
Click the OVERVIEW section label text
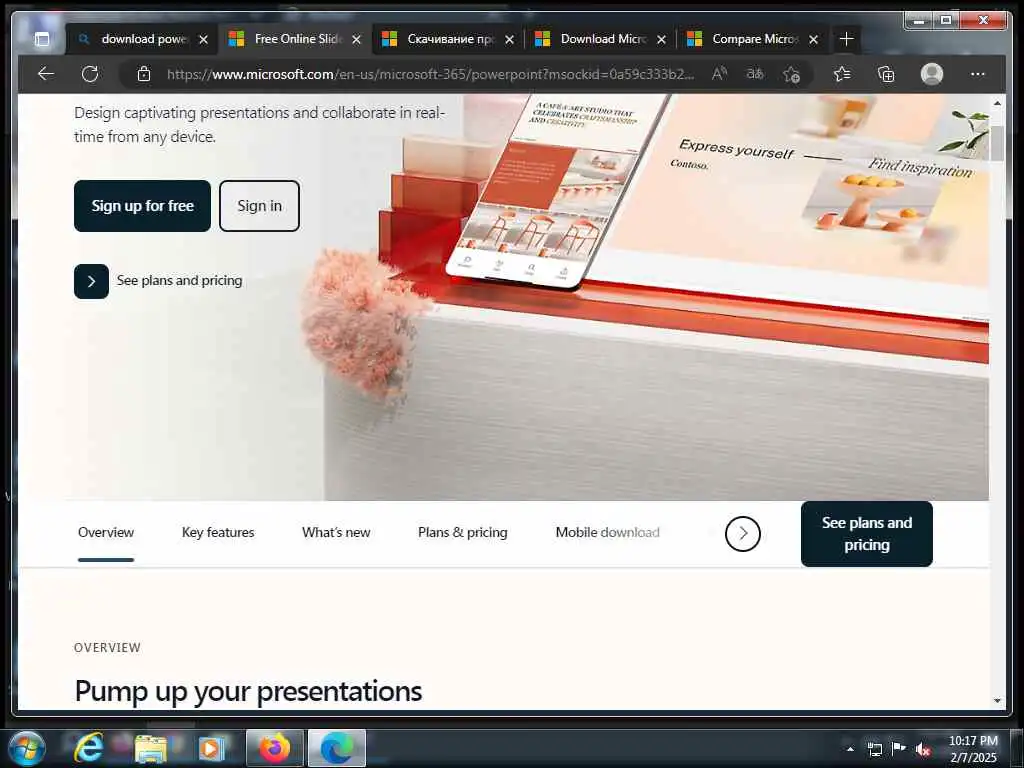107,648
